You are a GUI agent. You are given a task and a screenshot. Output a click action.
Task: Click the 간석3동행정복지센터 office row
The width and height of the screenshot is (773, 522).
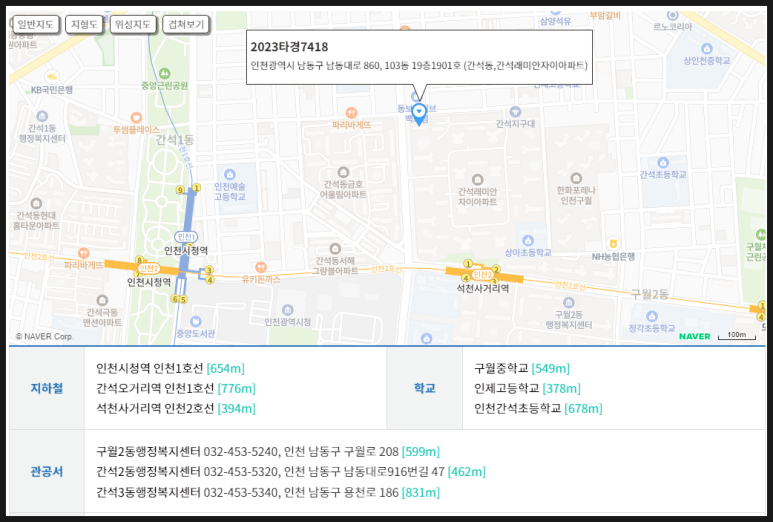268,492
